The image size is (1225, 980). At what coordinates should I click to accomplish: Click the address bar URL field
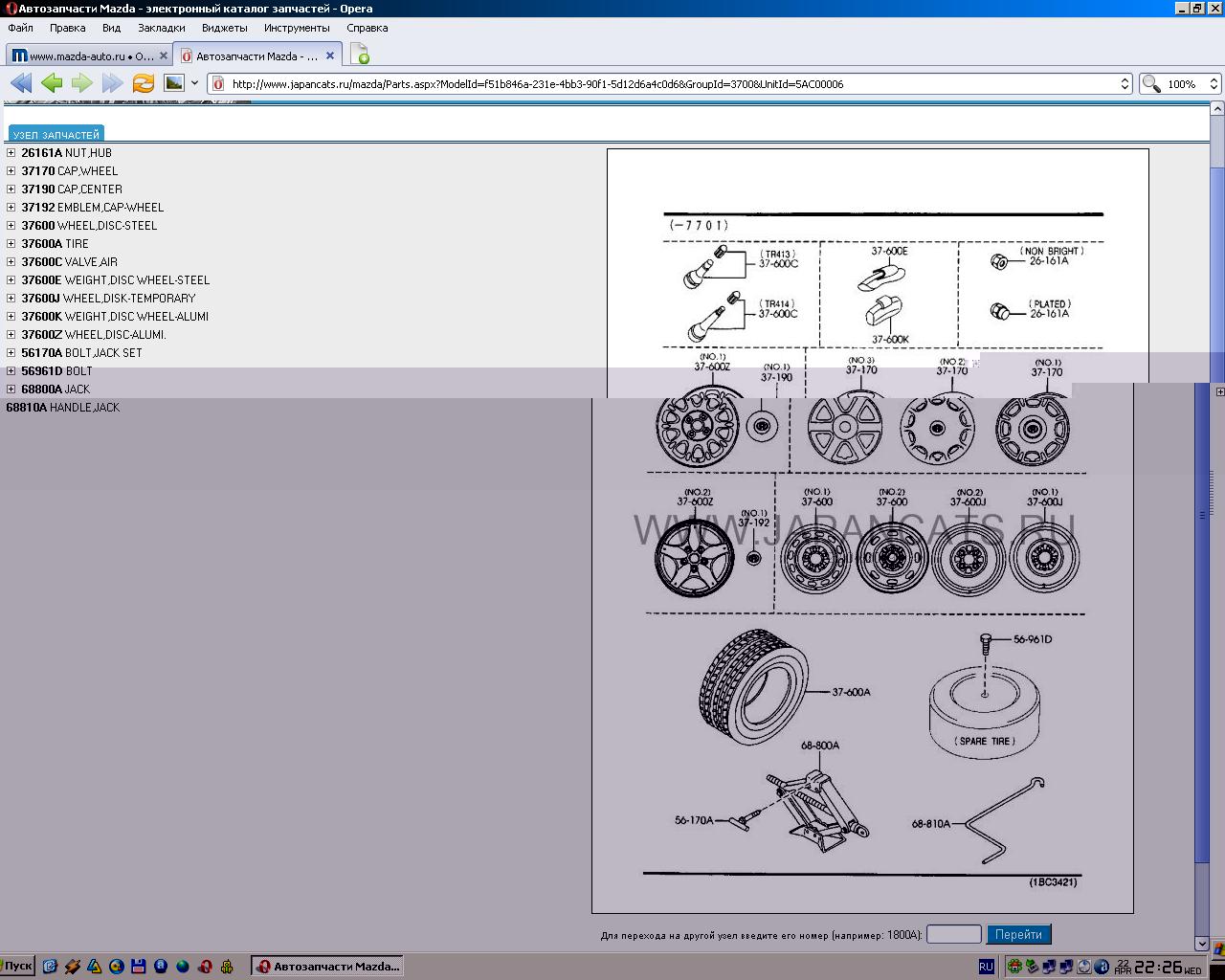coord(671,84)
